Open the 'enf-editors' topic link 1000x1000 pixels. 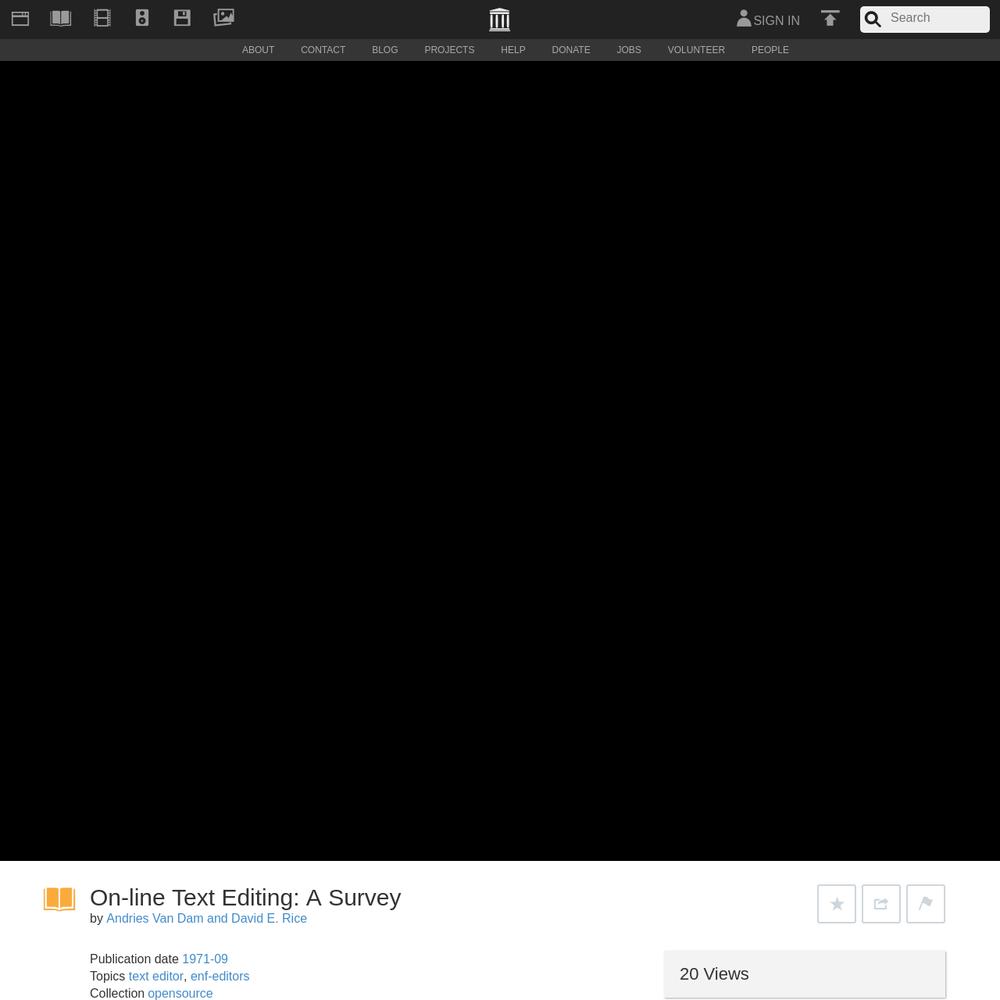click(x=219, y=976)
